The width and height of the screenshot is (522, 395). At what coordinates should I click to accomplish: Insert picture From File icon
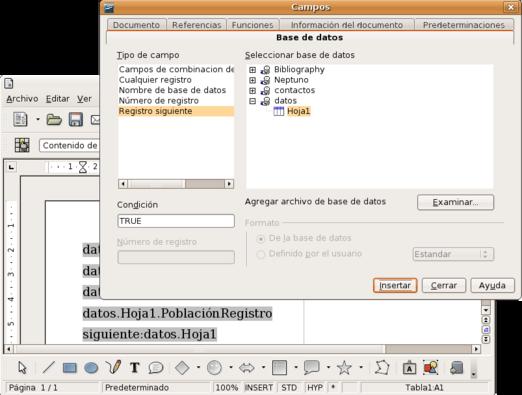(431, 368)
